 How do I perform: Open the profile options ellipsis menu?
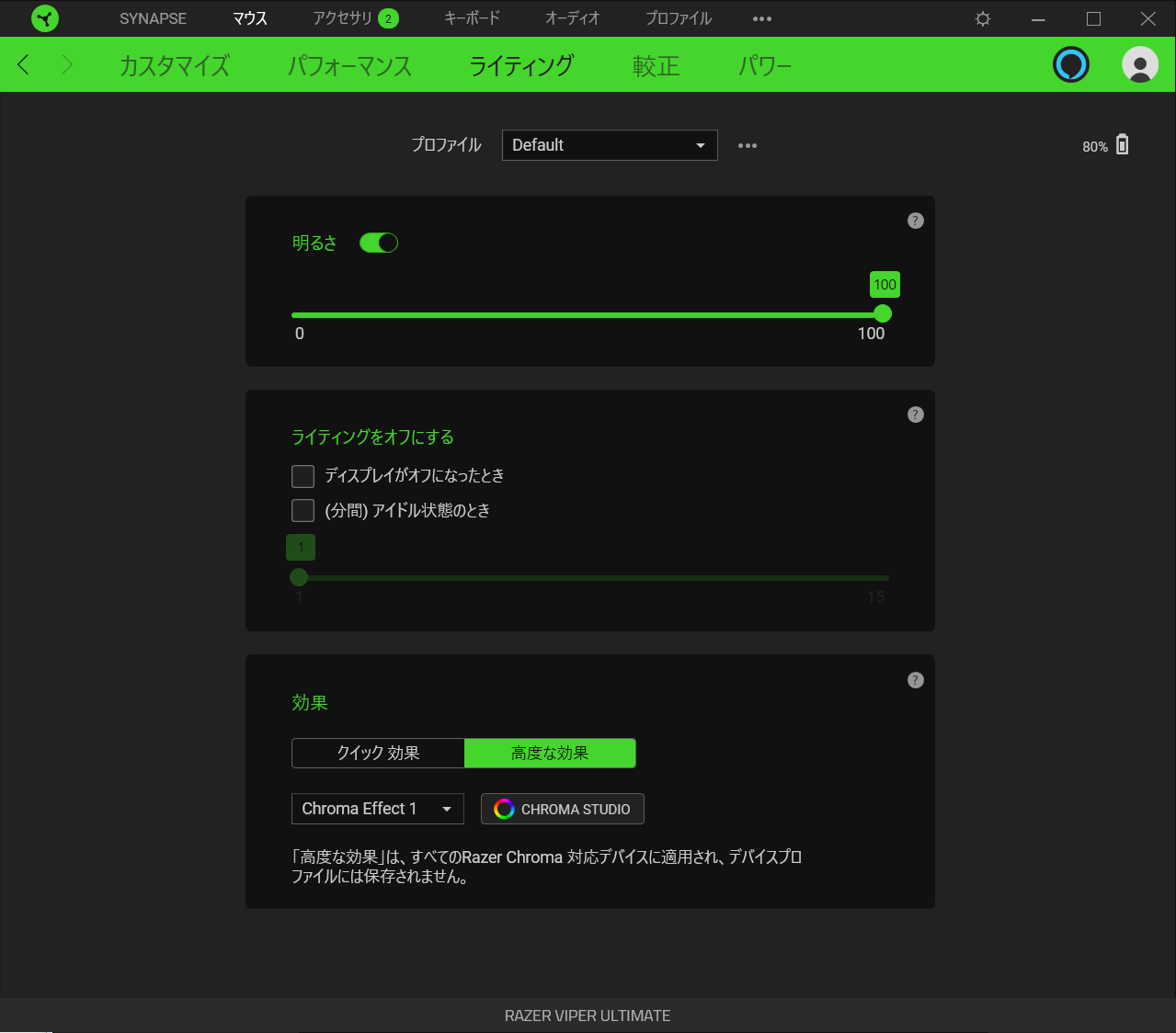(x=748, y=145)
